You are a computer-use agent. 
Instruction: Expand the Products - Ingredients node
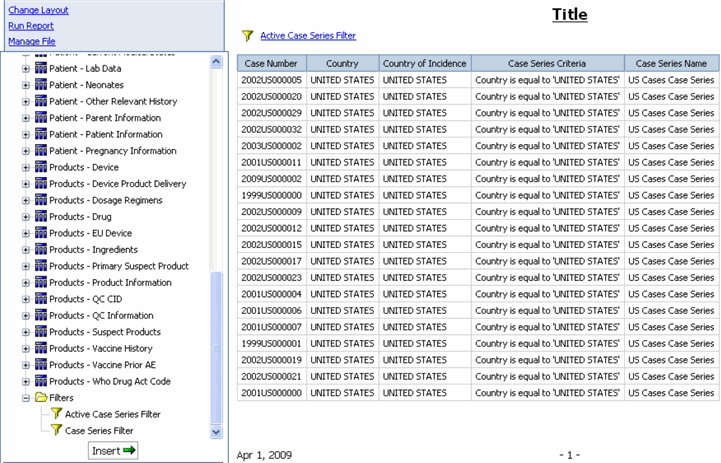26,250
